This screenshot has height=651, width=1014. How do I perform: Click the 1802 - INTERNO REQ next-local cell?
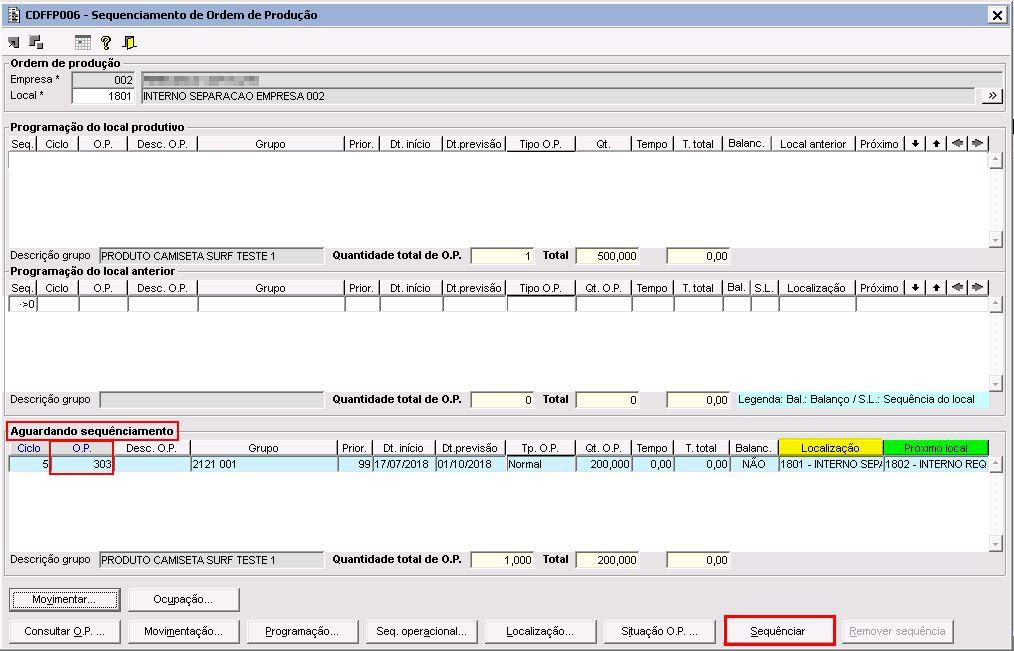tap(936, 464)
